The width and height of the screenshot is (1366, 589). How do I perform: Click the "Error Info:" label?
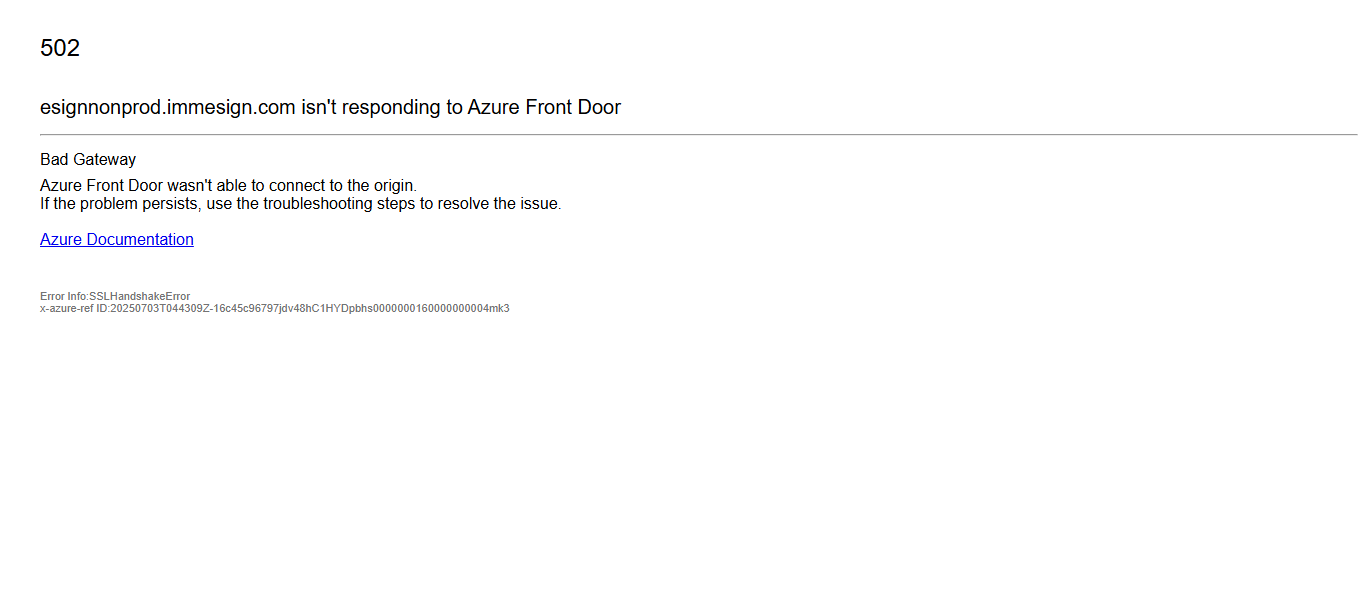[64, 296]
